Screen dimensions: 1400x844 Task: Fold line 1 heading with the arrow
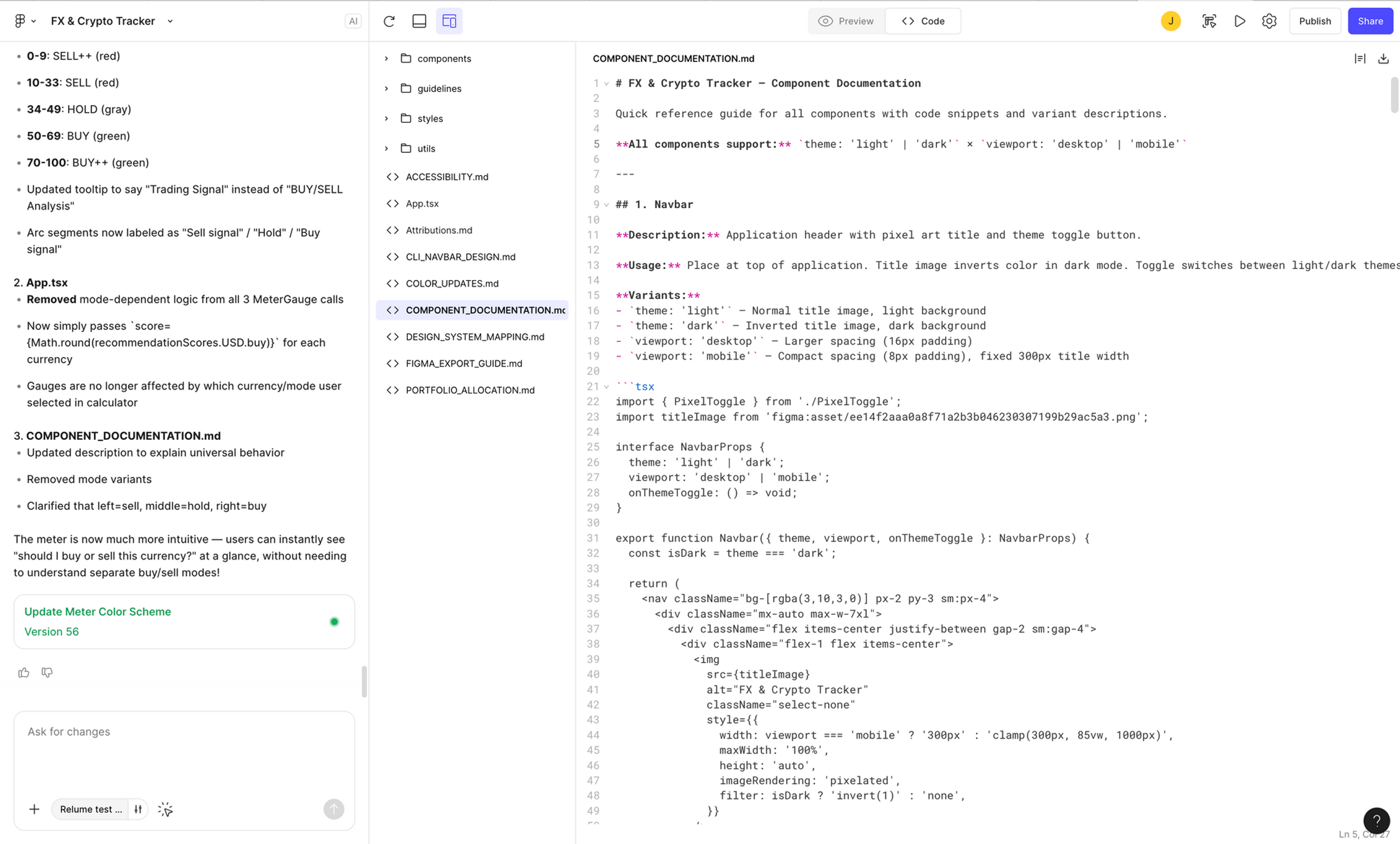click(x=606, y=83)
